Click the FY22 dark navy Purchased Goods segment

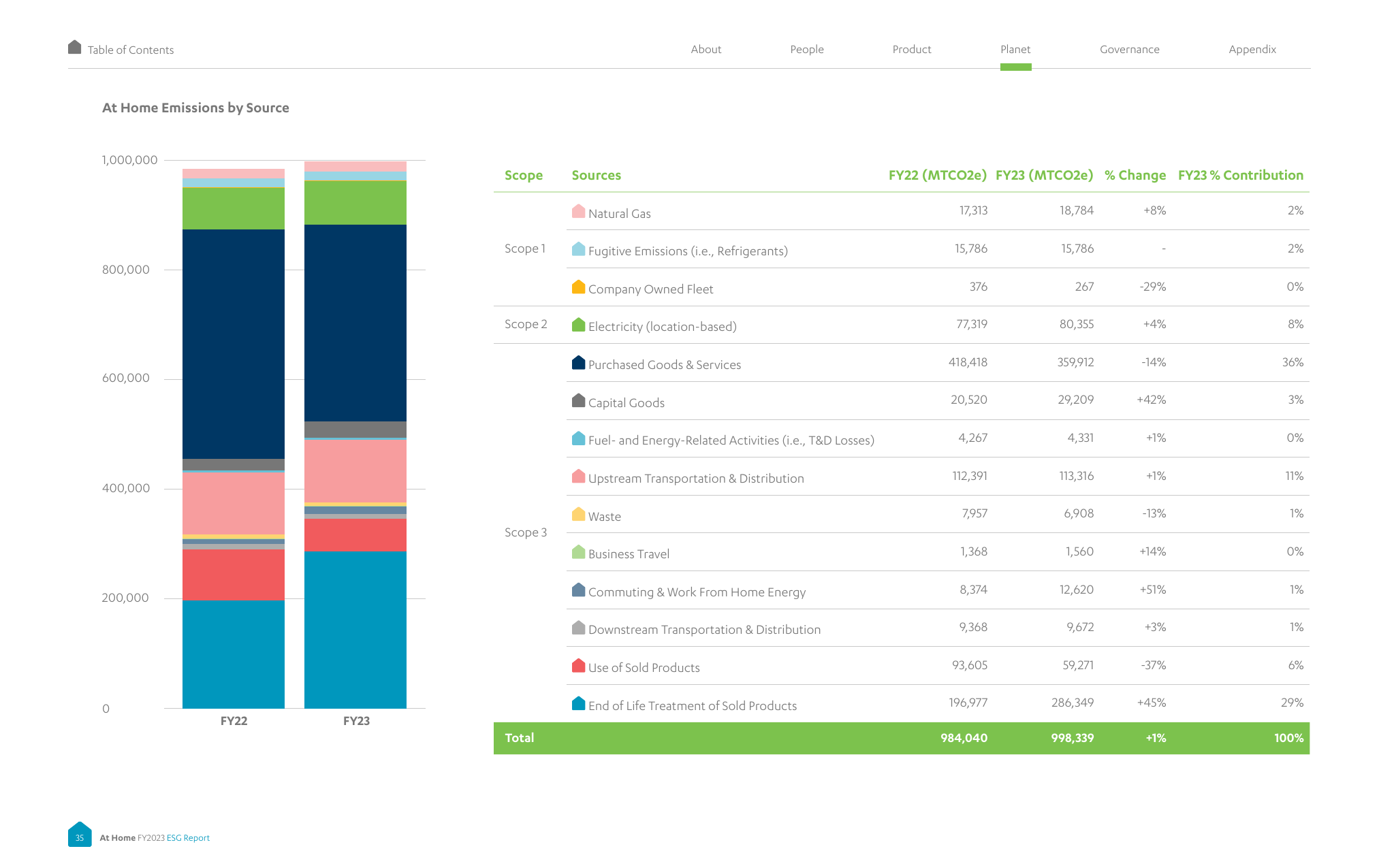click(x=234, y=344)
